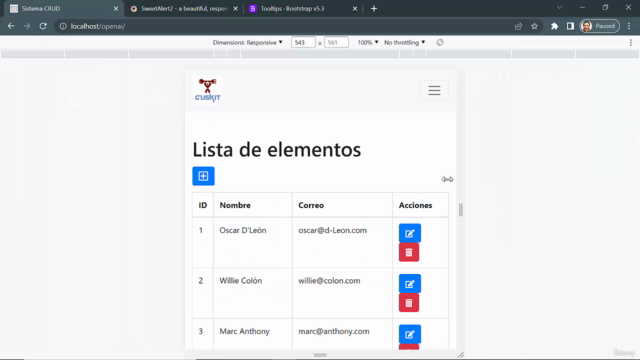
Task: Edit the Willie Colón row
Action: click(x=409, y=284)
